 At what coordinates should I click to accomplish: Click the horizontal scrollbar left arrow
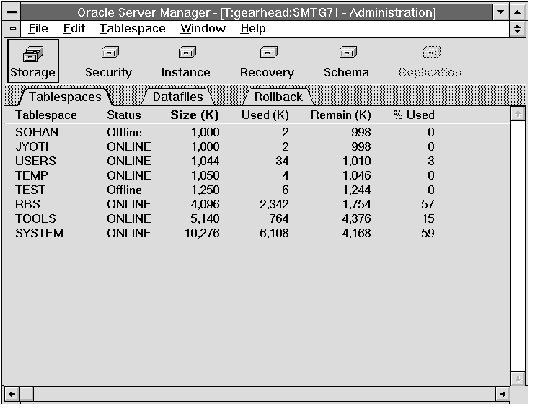[12, 395]
